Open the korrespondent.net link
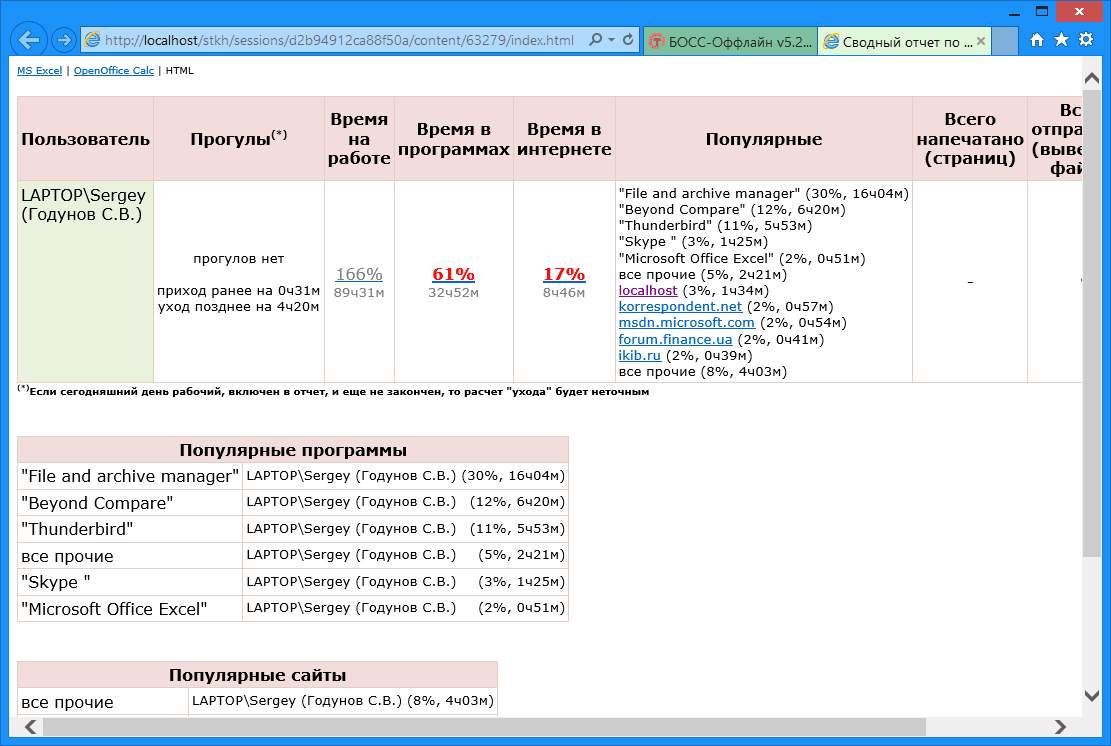 680,307
